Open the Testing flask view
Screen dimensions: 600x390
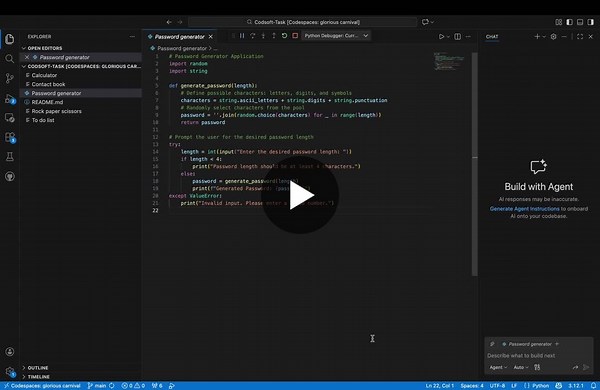point(10,157)
